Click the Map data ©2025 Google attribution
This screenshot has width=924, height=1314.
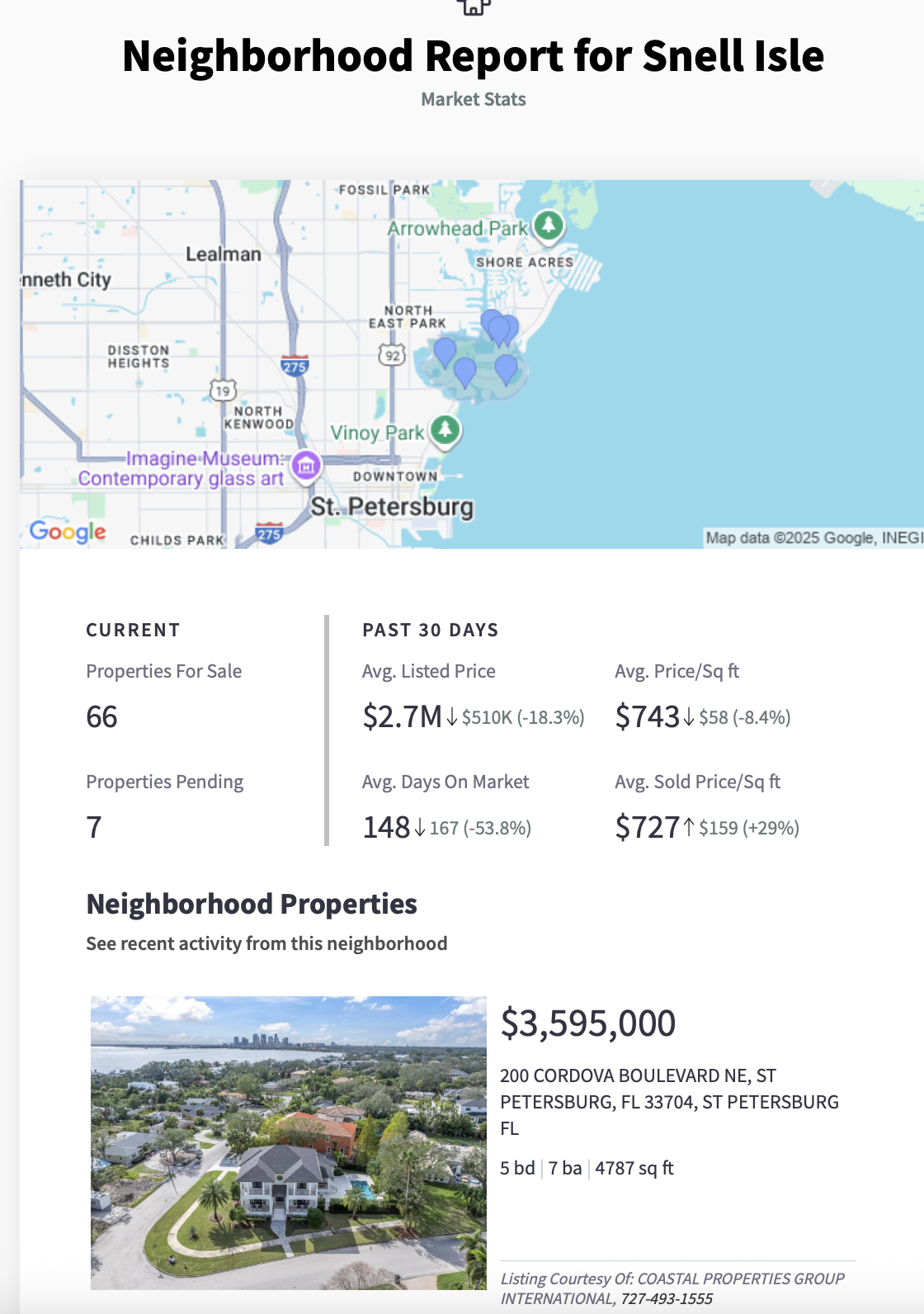click(x=813, y=538)
